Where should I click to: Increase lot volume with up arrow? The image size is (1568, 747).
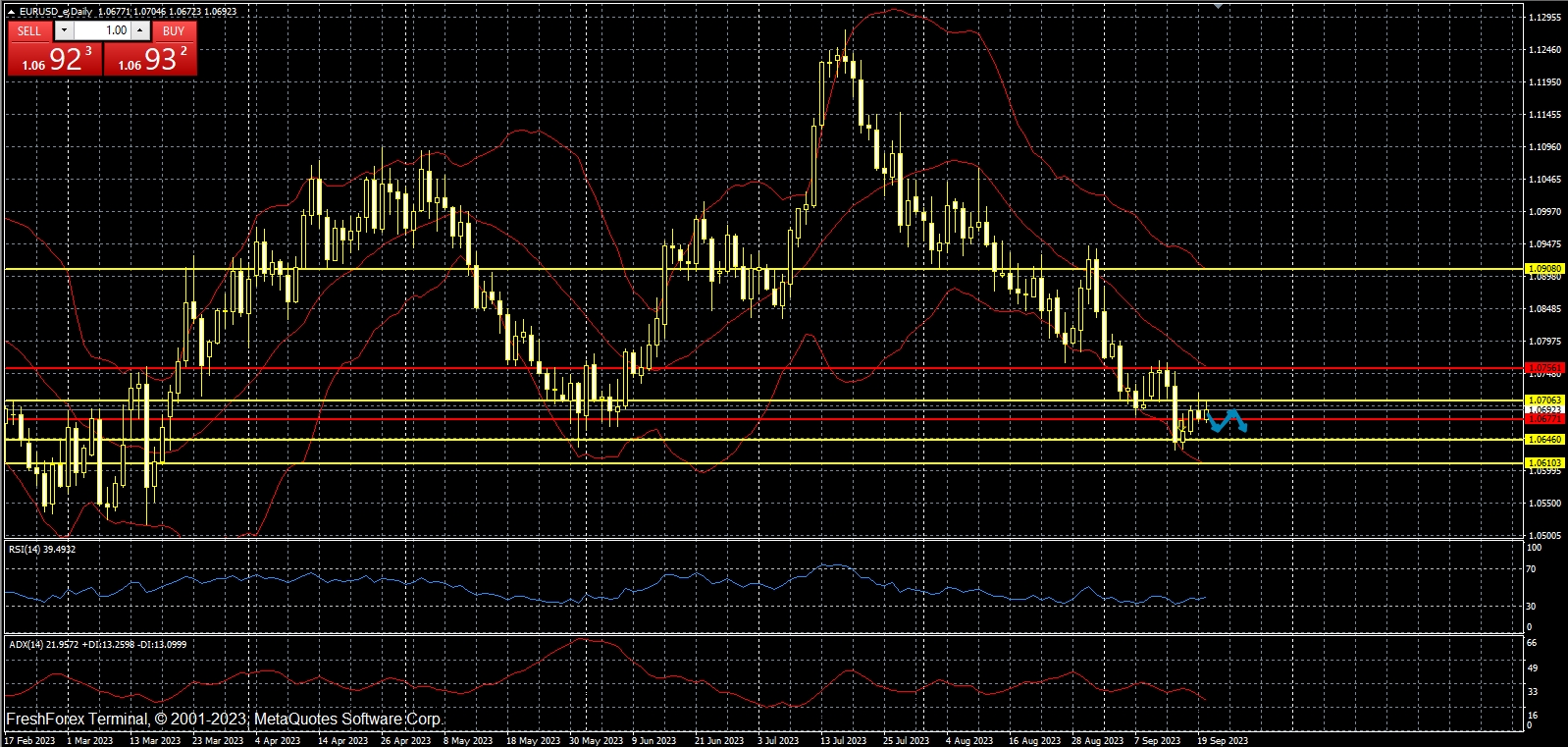pyautogui.click(x=140, y=31)
